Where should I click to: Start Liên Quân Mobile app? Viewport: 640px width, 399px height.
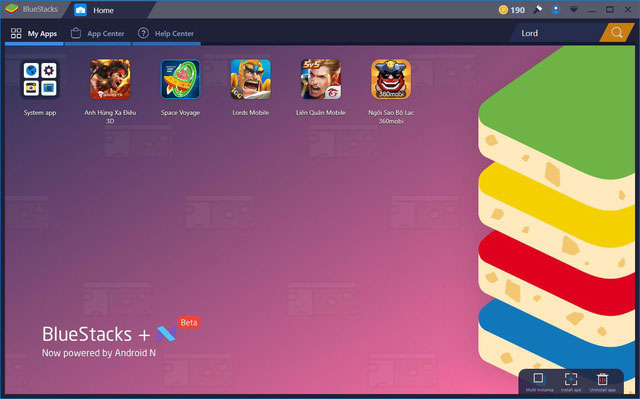pyautogui.click(x=321, y=79)
